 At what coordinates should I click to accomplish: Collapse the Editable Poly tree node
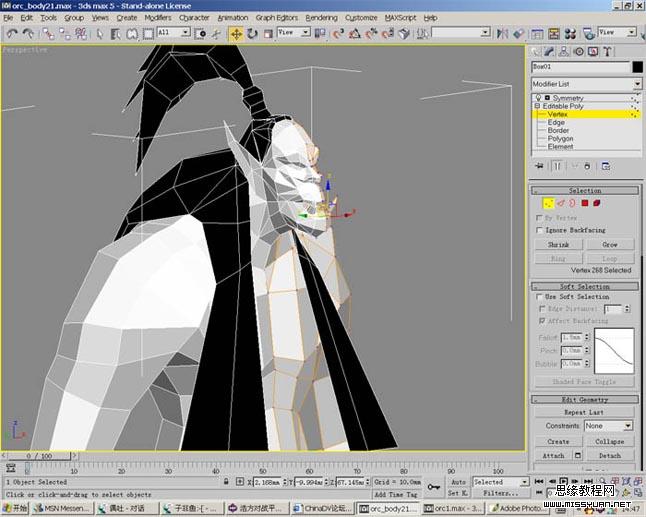[537, 106]
